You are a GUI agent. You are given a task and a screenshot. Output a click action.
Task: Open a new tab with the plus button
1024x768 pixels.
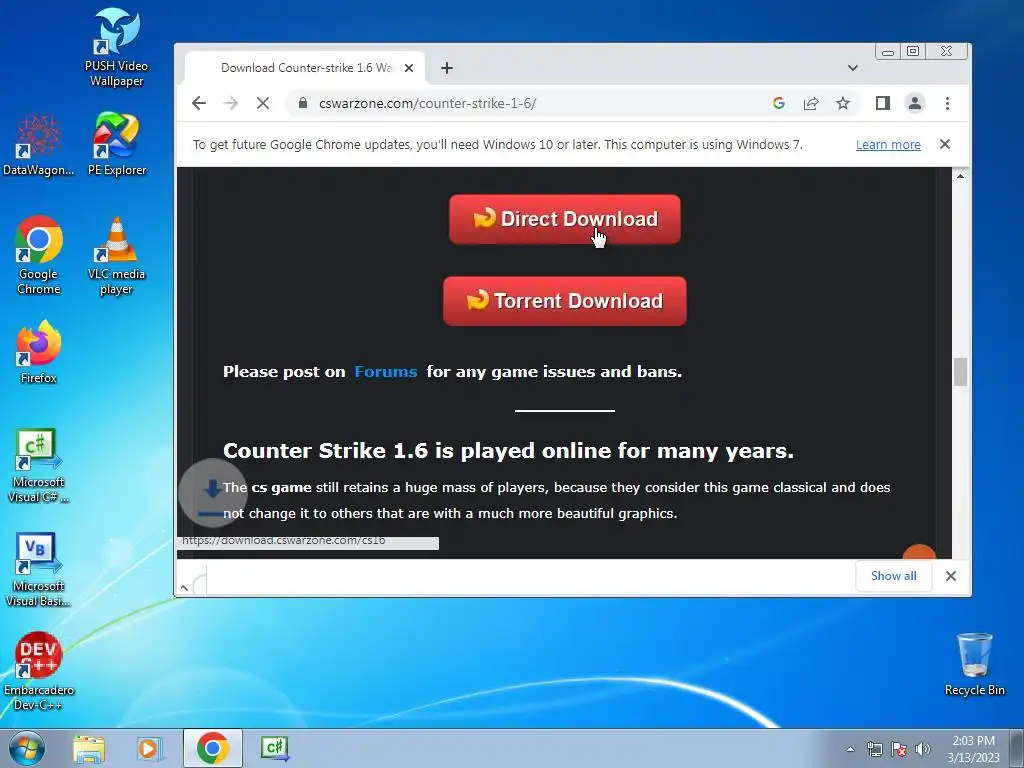(447, 68)
